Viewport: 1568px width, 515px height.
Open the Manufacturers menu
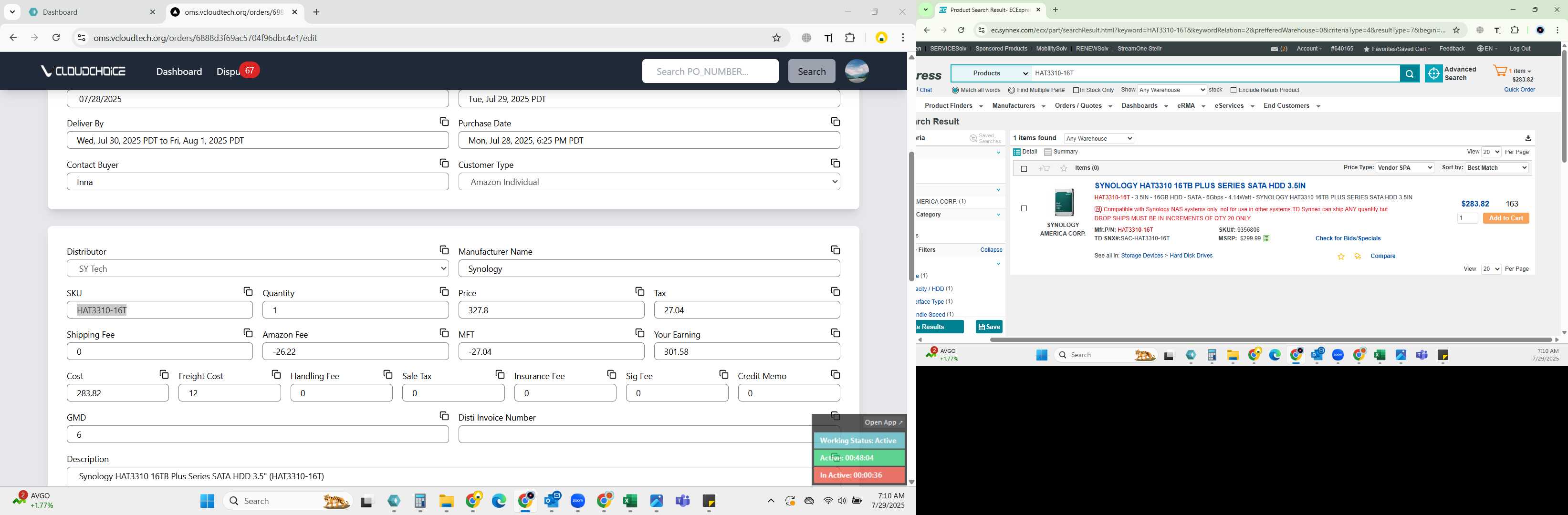[x=1018, y=106]
